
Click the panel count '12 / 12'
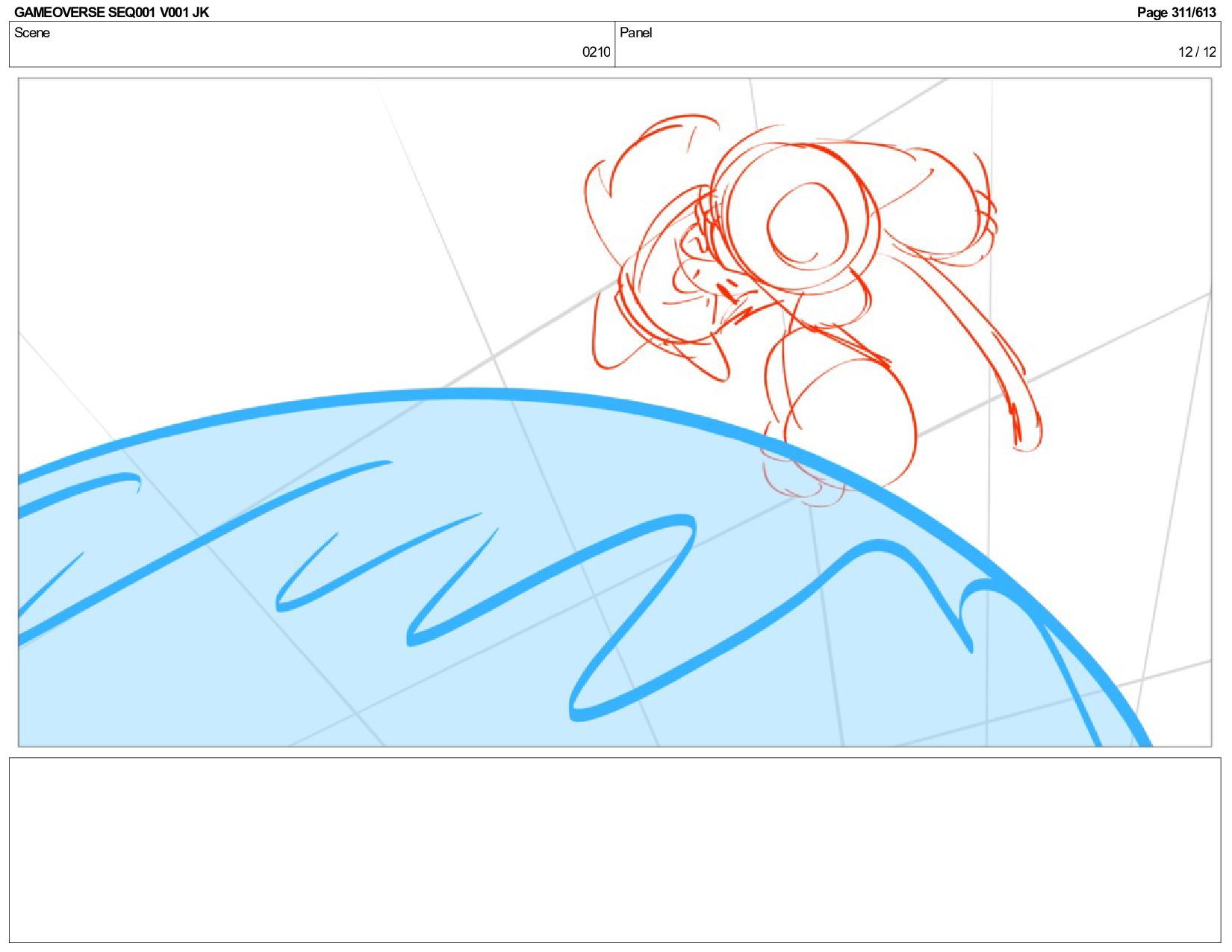click(x=1197, y=52)
